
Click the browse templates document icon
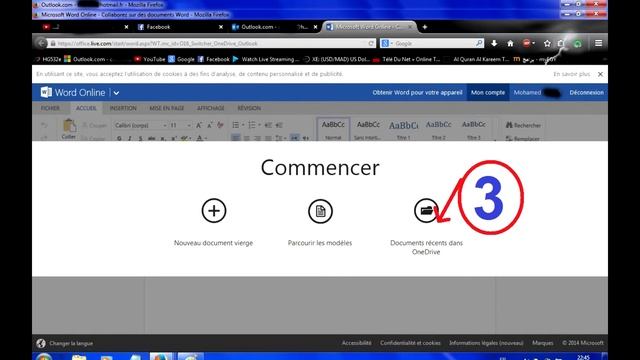pyautogui.click(x=320, y=211)
